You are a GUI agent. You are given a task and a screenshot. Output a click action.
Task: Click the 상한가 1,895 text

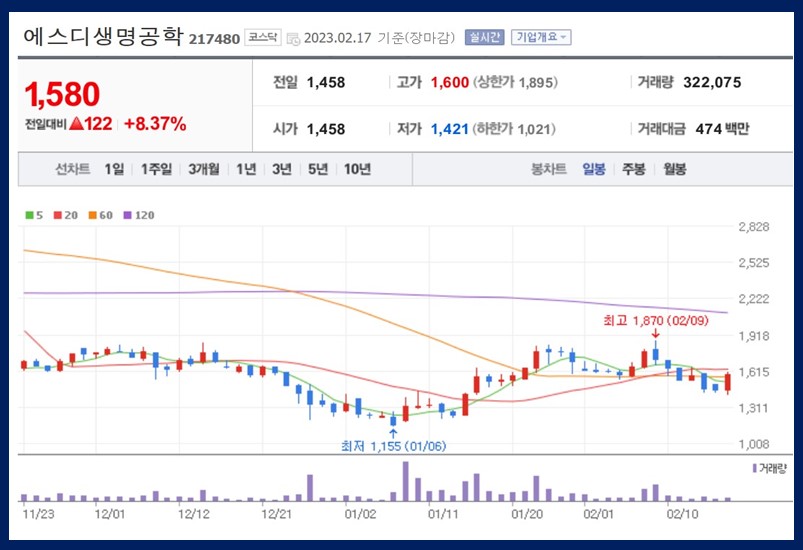tap(515, 82)
